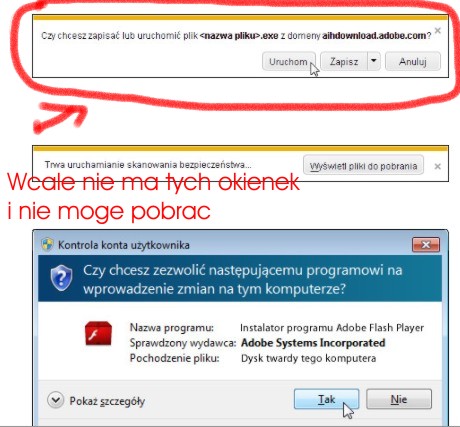
Task: Decline with the Nie button
Action: [x=399, y=399]
